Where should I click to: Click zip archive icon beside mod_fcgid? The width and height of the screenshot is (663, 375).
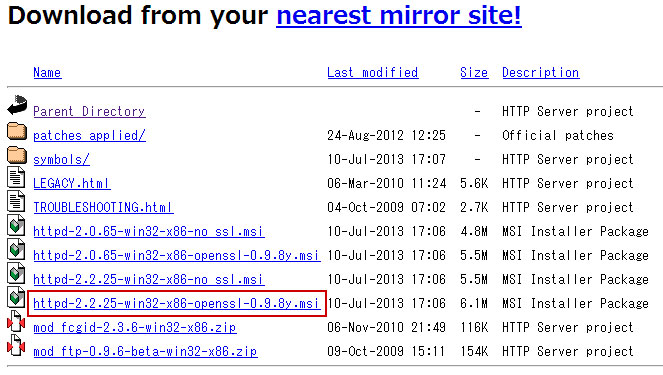[x=16, y=321]
